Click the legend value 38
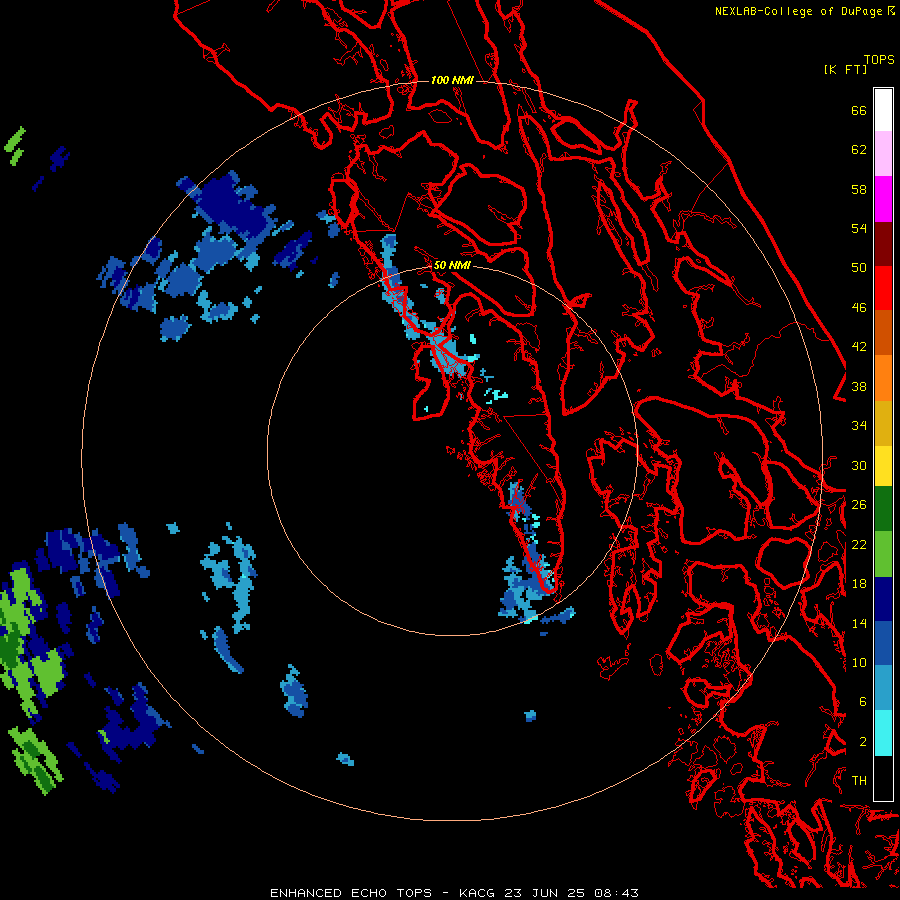Image resolution: width=900 pixels, height=900 pixels. tap(859, 387)
